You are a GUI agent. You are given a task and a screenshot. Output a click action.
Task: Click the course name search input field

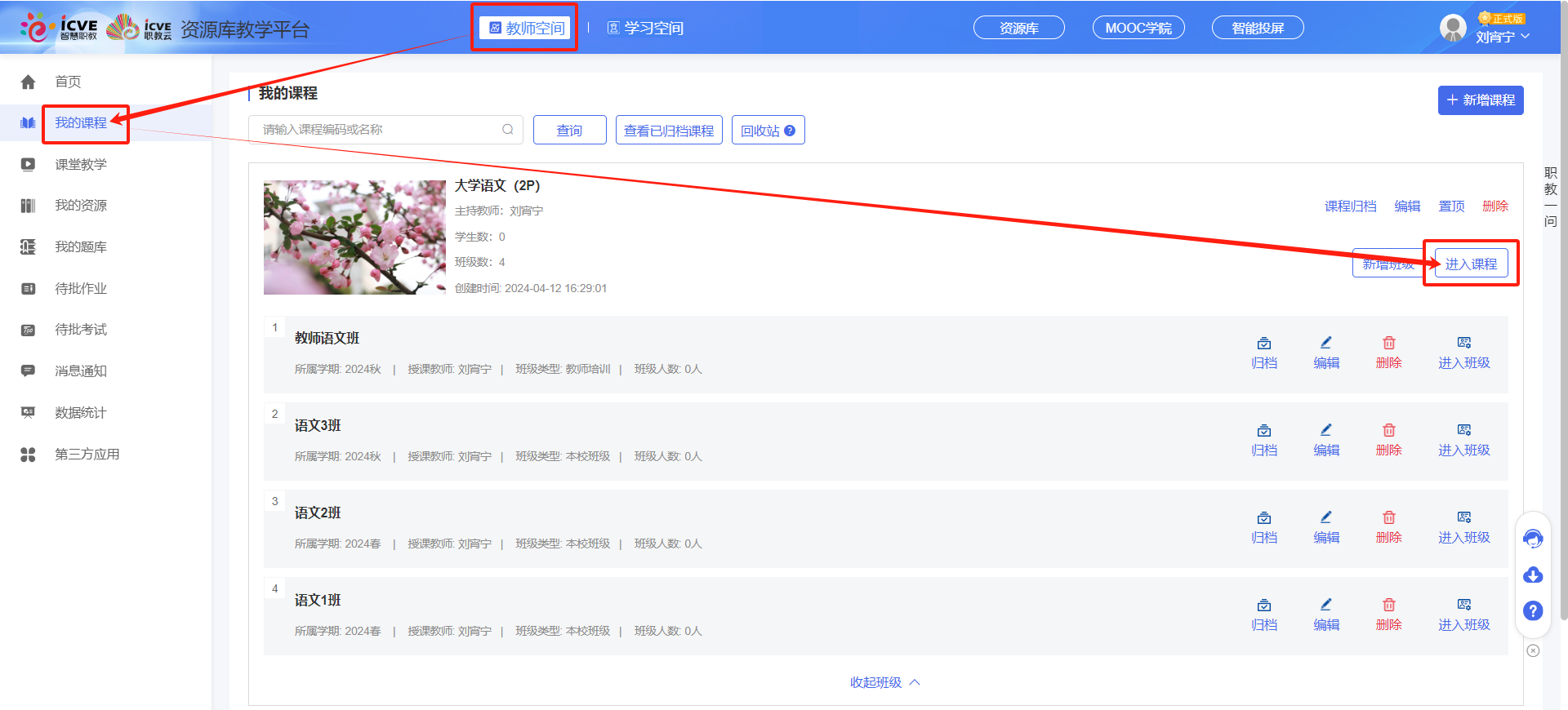coord(376,130)
